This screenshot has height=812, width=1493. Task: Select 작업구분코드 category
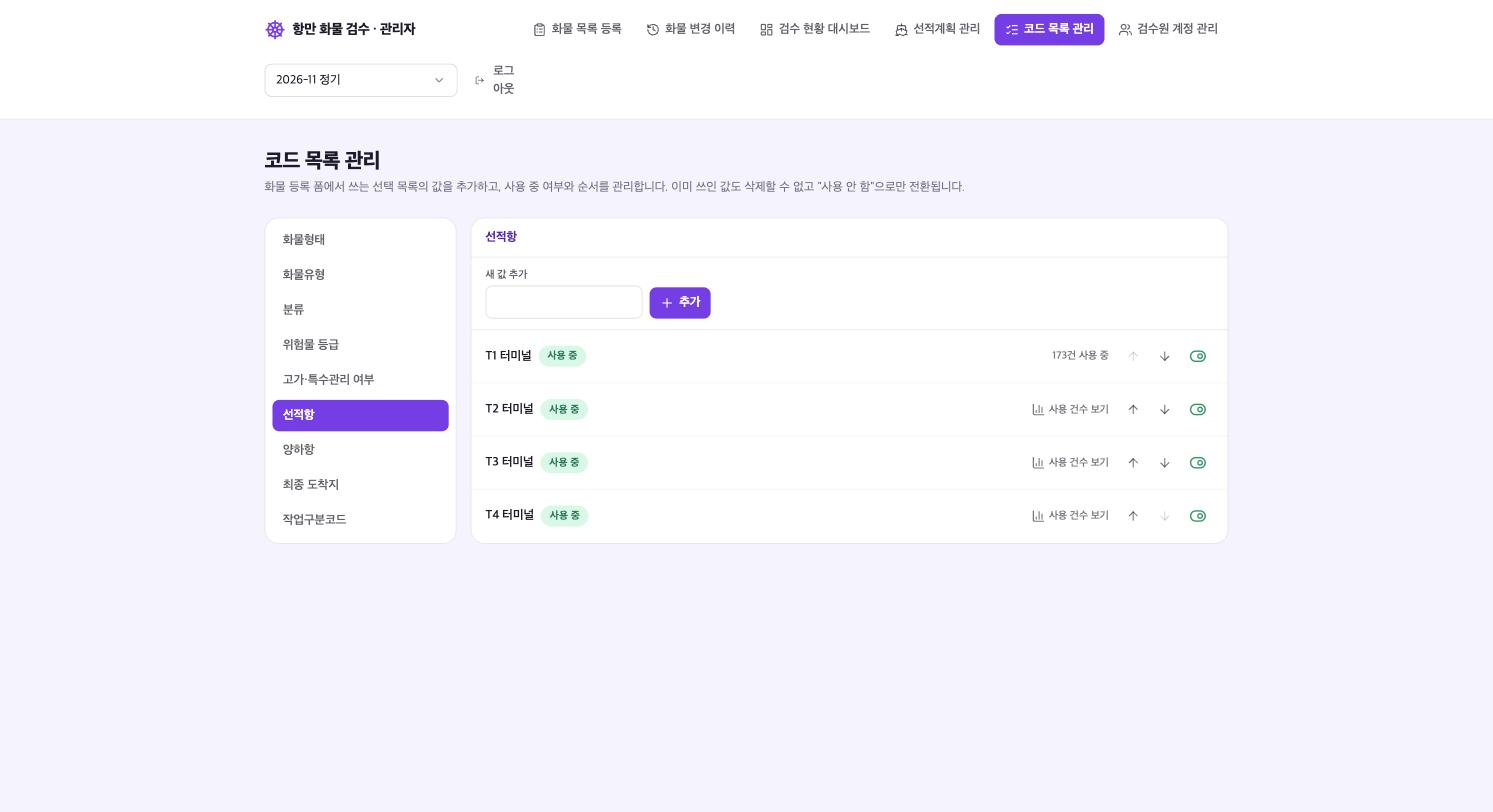361,520
